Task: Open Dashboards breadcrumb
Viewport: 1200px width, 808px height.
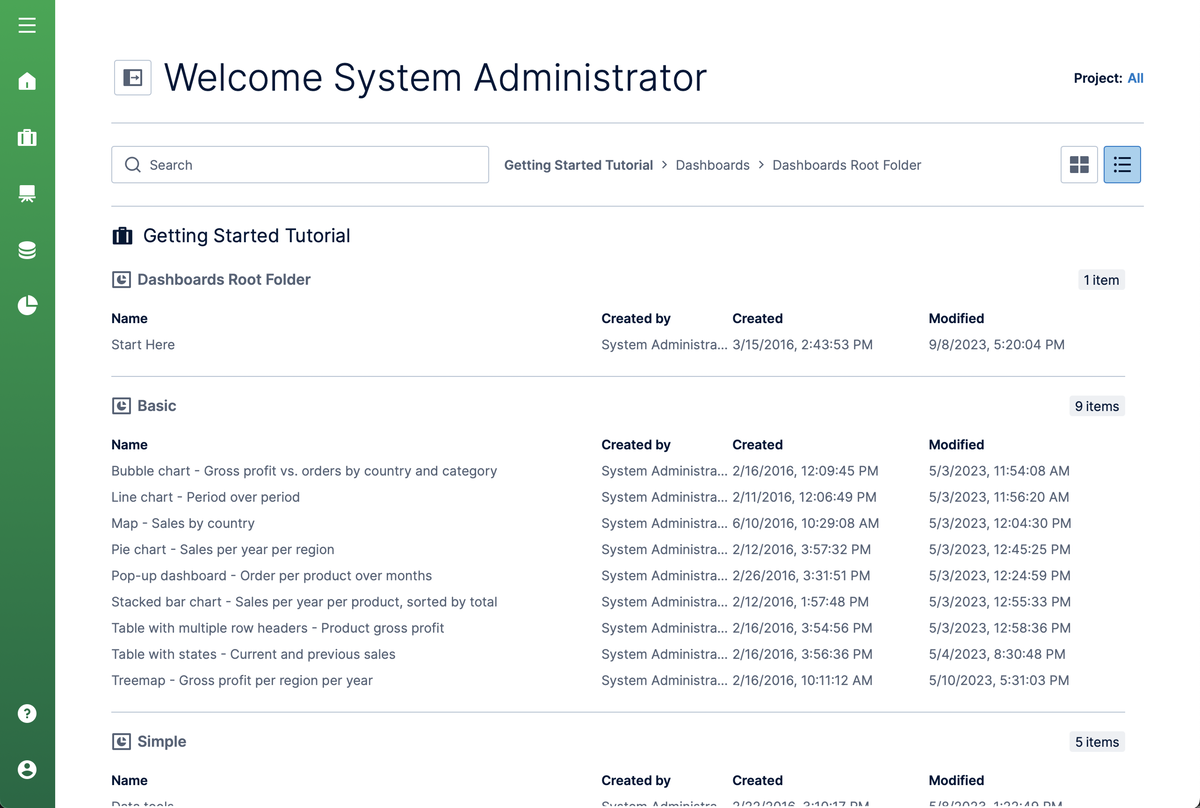Action: [x=713, y=165]
